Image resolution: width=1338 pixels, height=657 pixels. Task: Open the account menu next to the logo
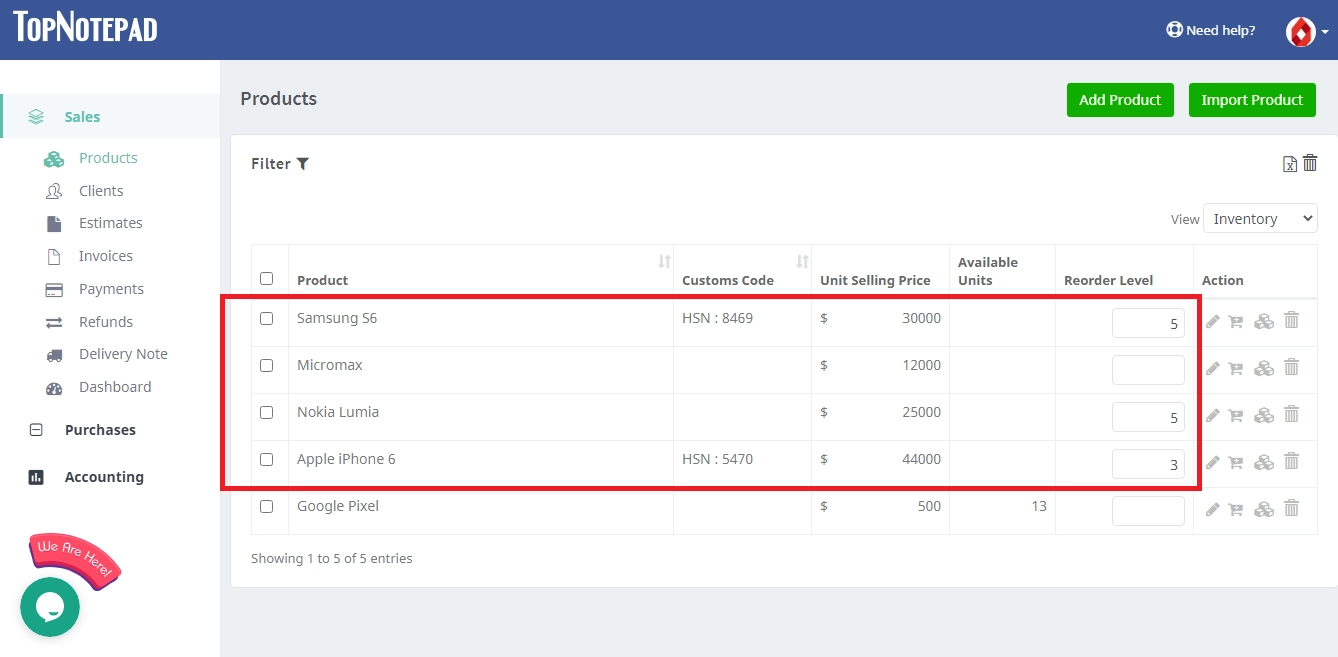(1306, 30)
